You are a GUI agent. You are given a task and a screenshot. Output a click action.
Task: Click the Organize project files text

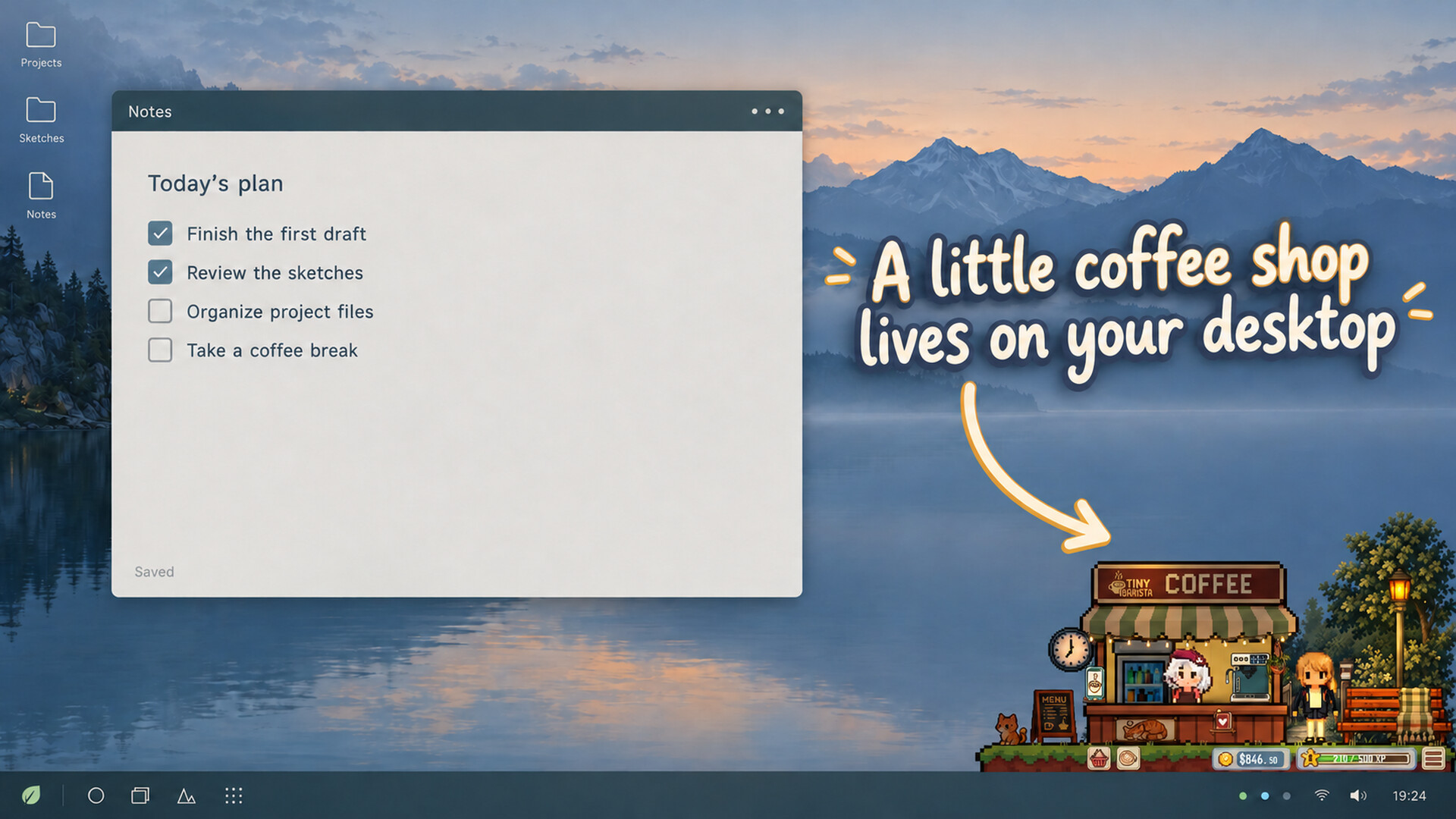pos(280,312)
